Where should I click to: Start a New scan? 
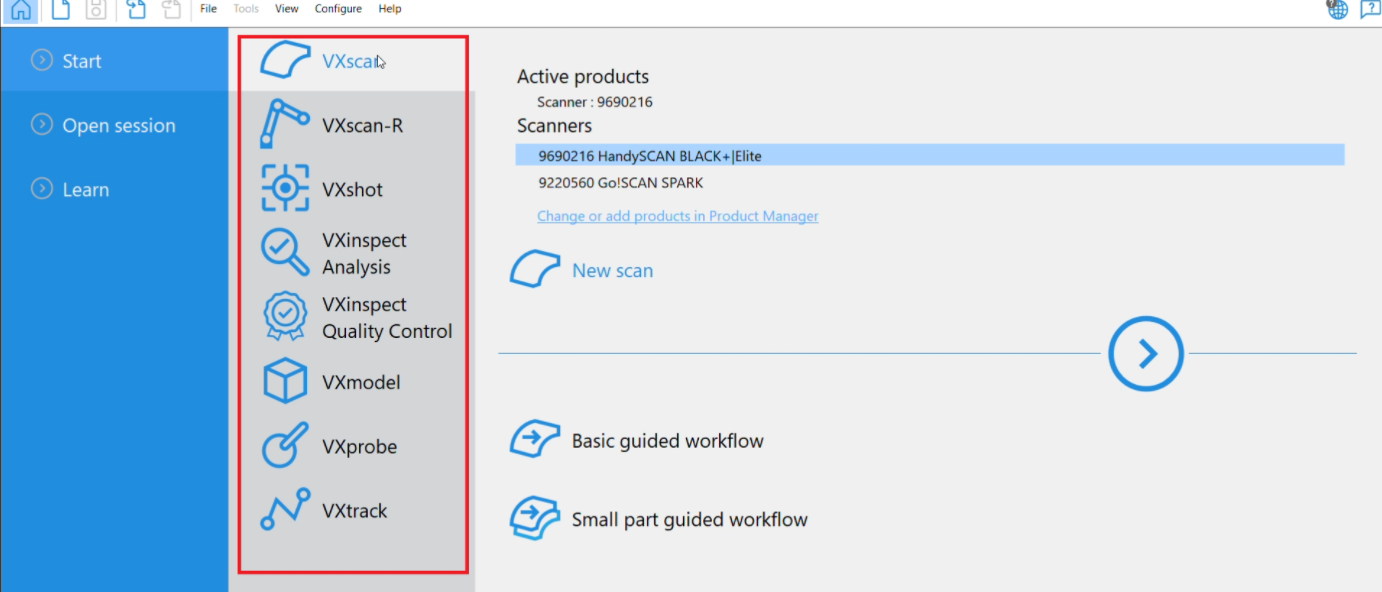point(582,270)
